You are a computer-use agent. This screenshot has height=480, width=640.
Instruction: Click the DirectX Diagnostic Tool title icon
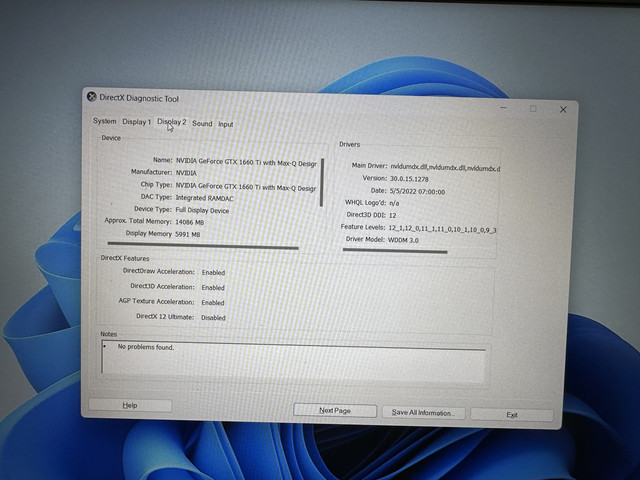click(91, 97)
